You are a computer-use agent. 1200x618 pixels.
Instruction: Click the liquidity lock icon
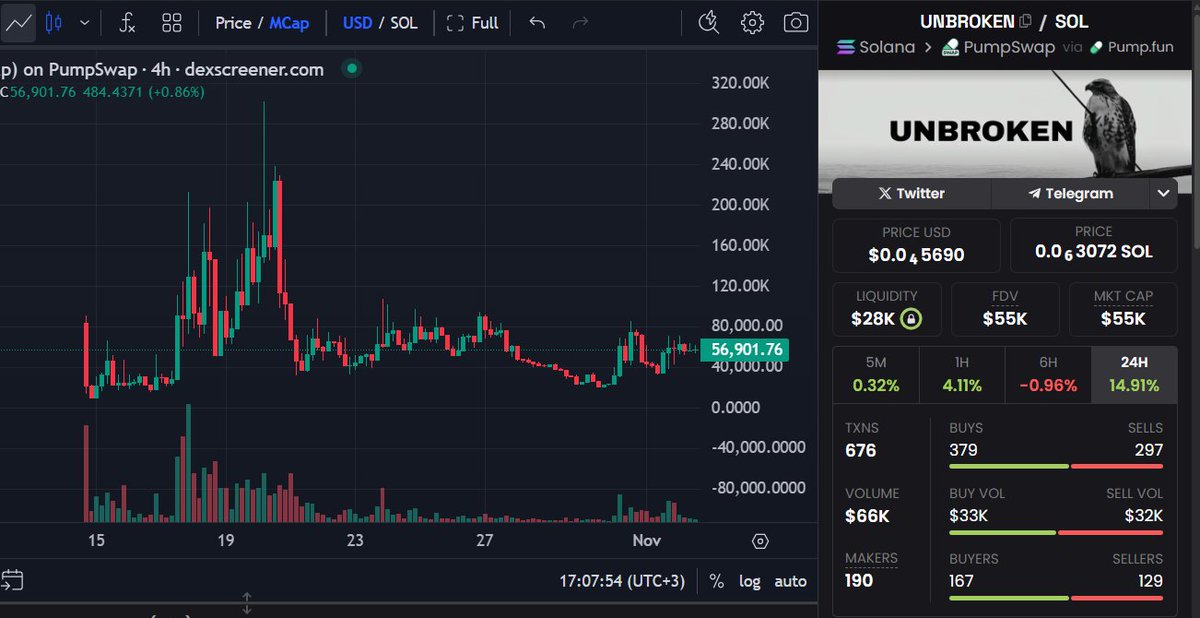click(910, 319)
